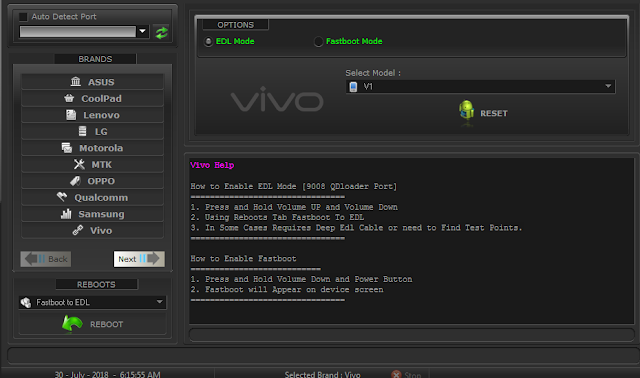Image resolution: width=640 pixels, height=378 pixels.
Task: Select the ASUS brand
Action: 93,82
